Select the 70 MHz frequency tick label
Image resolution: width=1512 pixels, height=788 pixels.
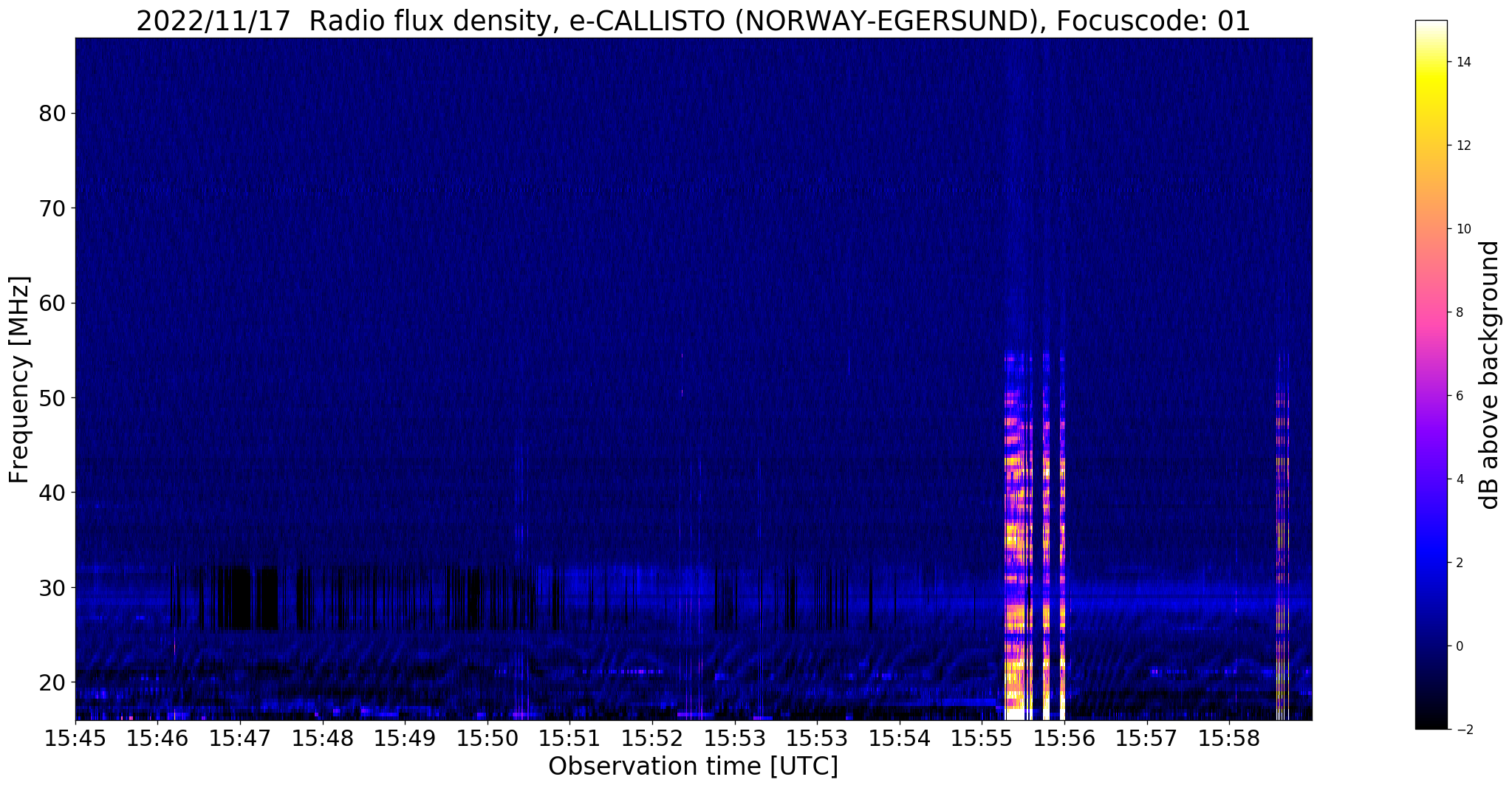52,208
